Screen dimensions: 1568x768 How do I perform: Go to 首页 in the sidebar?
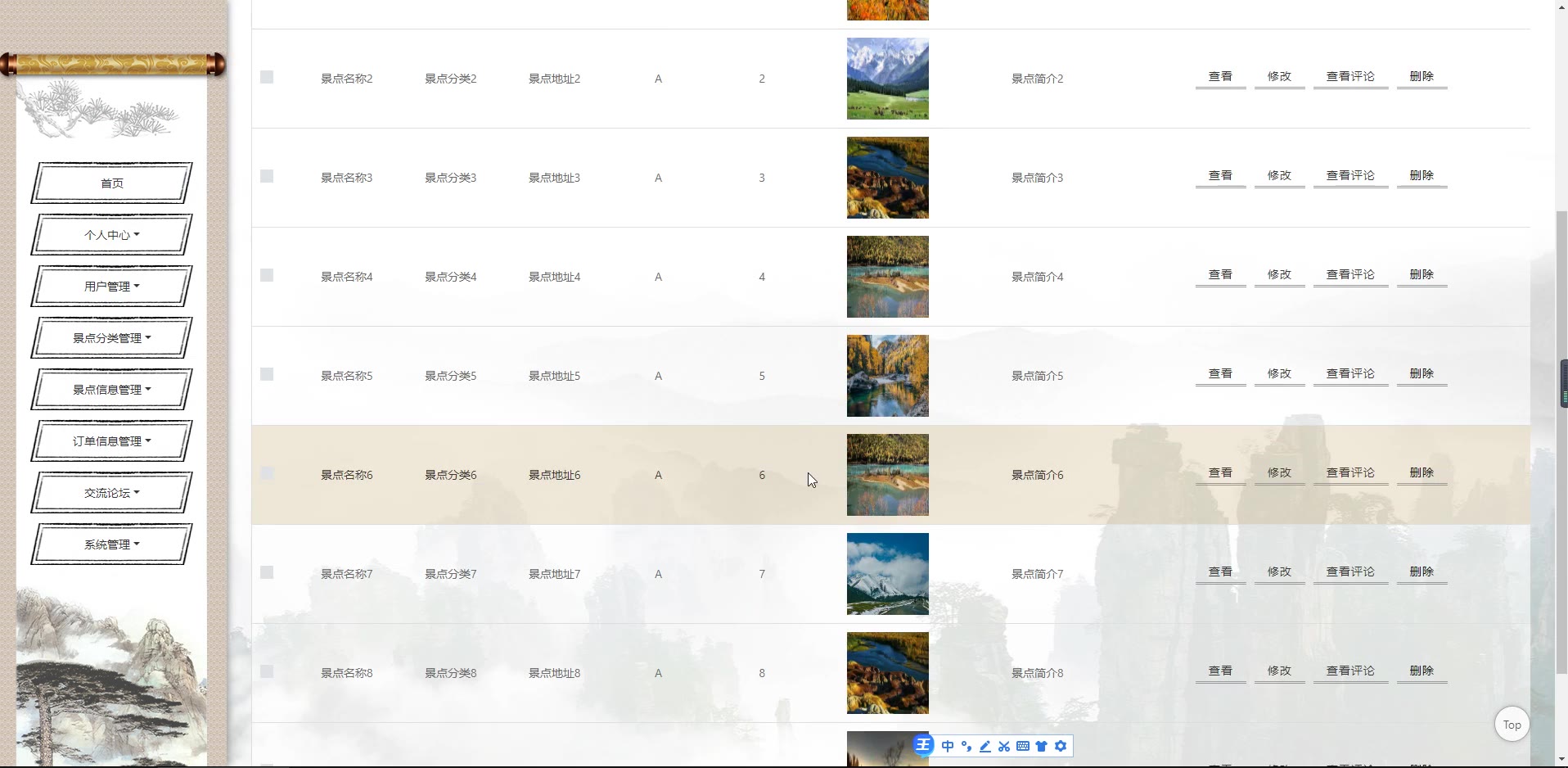click(x=112, y=183)
